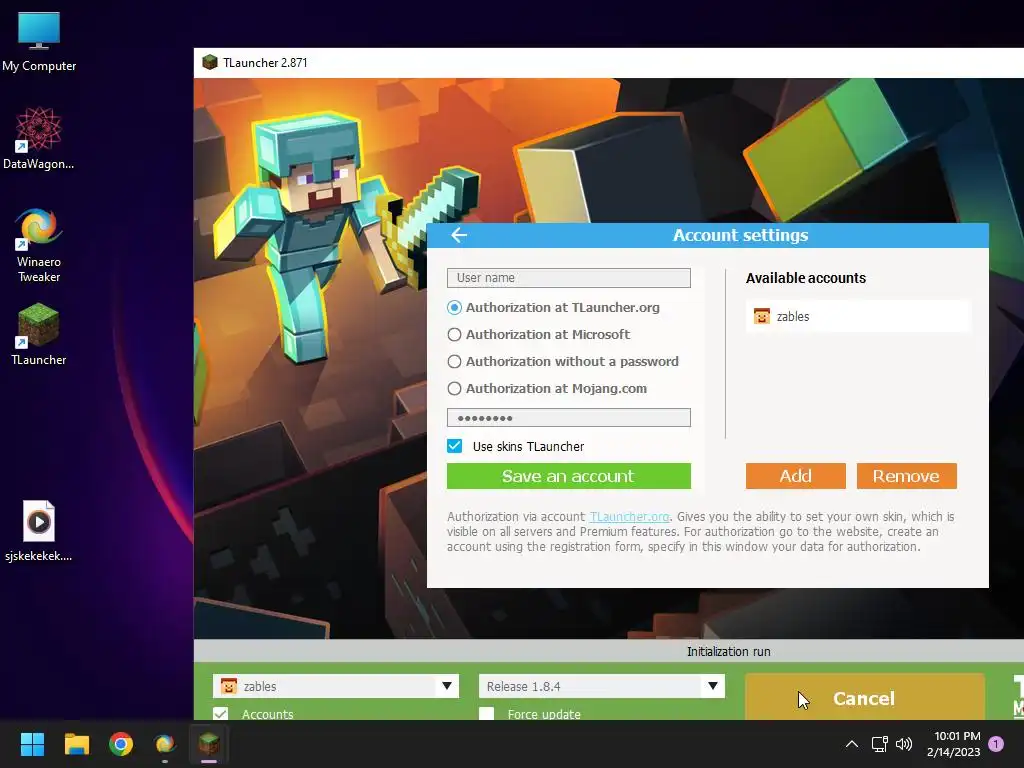
Task: Select zables in Available accounts list
Action: pyautogui.click(x=858, y=316)
